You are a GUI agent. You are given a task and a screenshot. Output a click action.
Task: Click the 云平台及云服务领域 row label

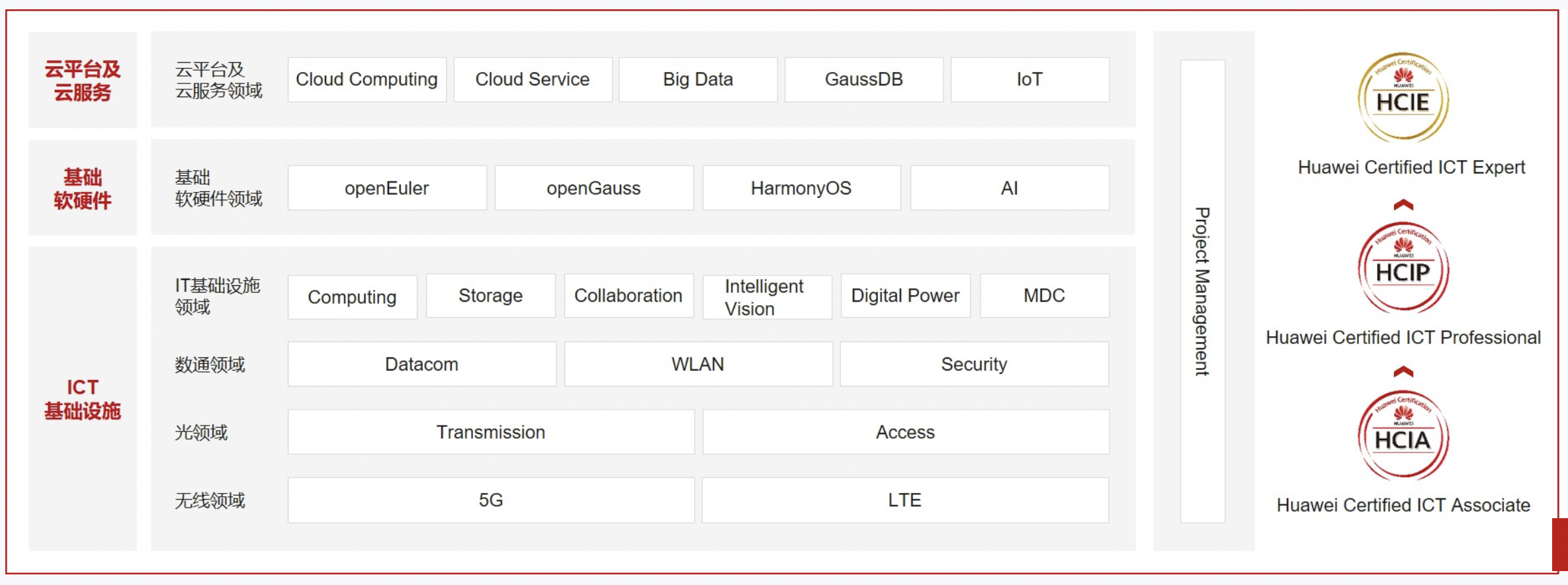218,80
